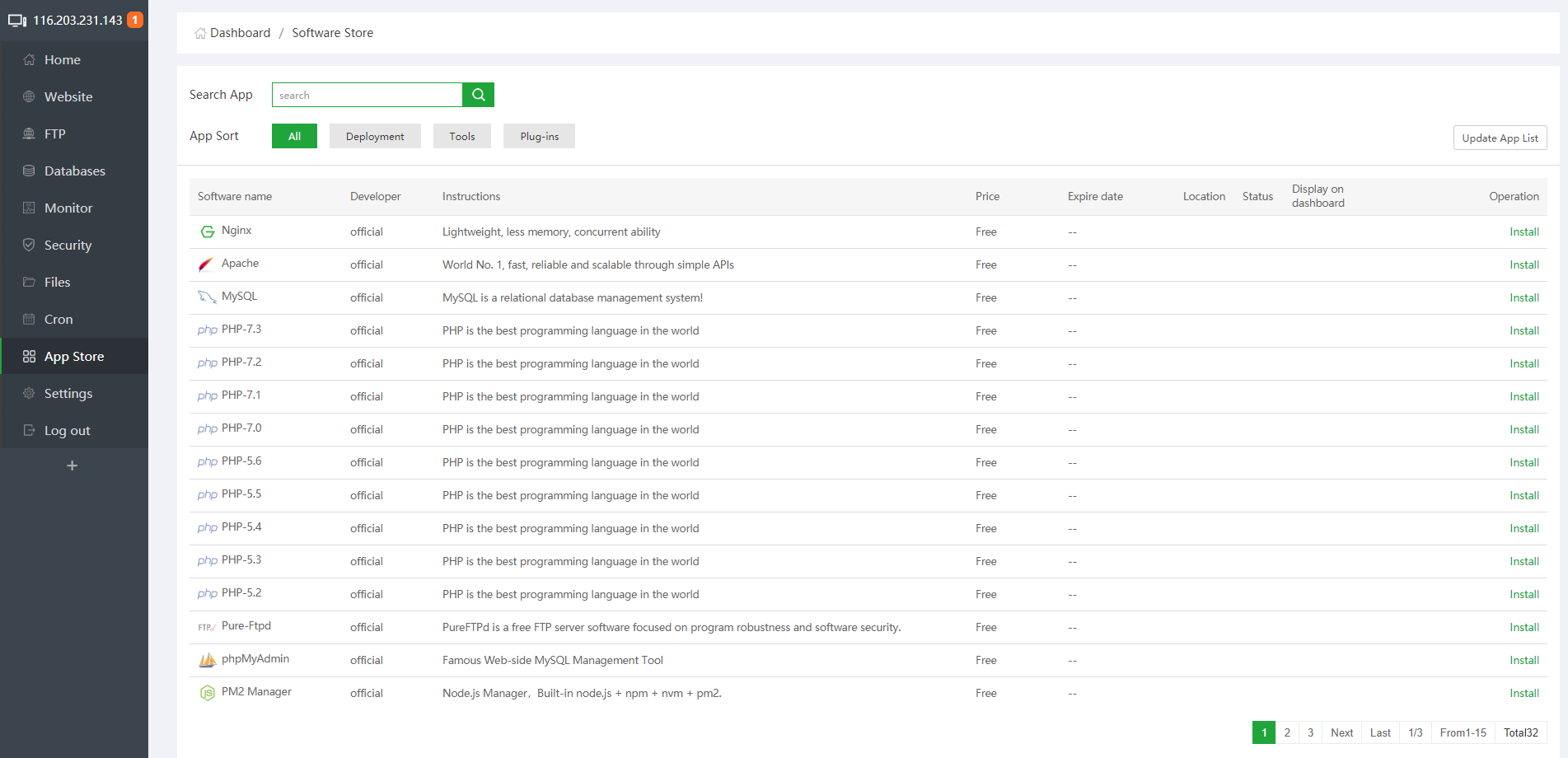Go to the Next page of results
This screenshot has height=758, width=1568.
pos(1341,732)
